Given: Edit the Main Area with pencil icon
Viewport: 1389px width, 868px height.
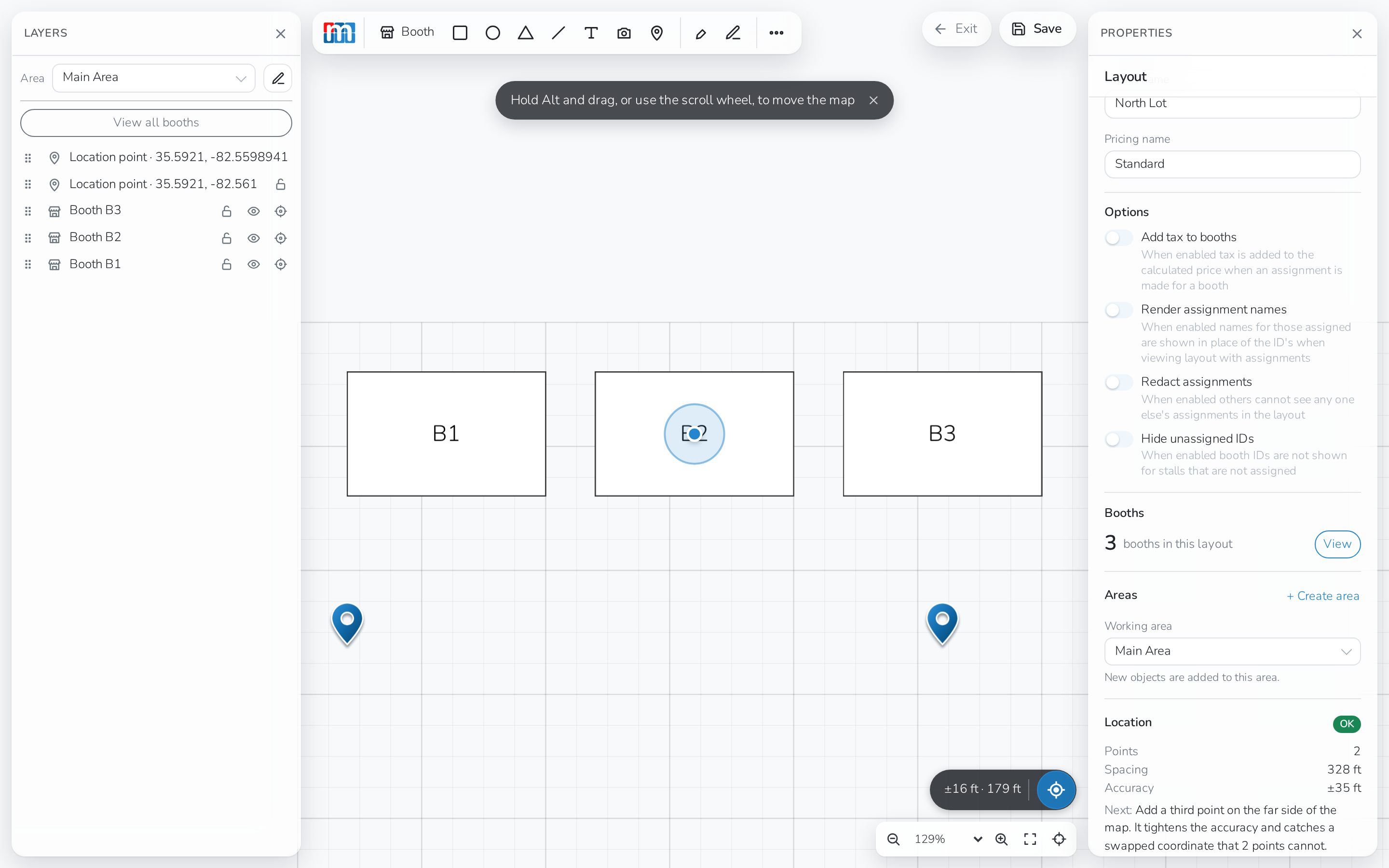Looking at the screenshot, I should point(278,78).
